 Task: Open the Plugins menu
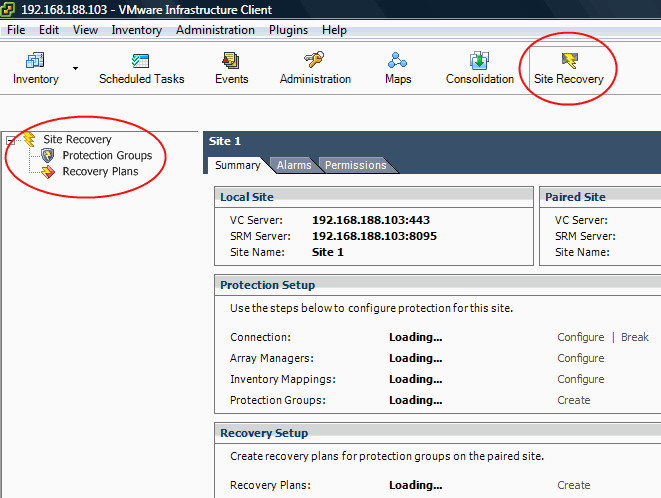pyautogui.click(x=288, y=30)
